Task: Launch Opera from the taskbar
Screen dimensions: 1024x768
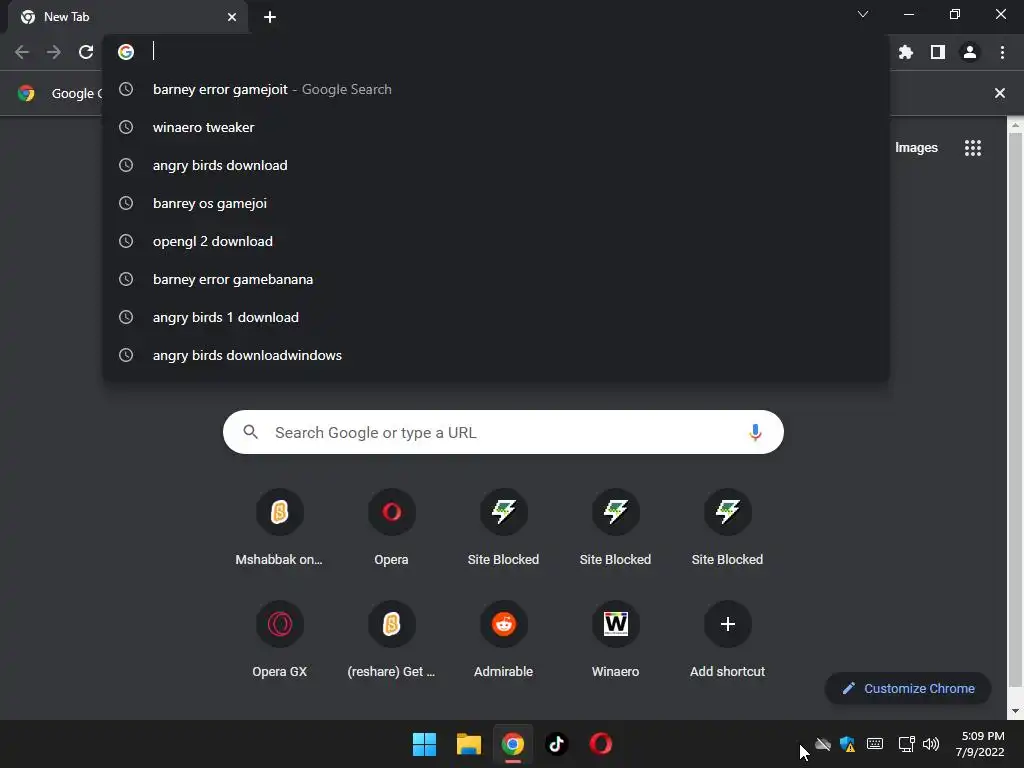Action: tap(601, 744)
